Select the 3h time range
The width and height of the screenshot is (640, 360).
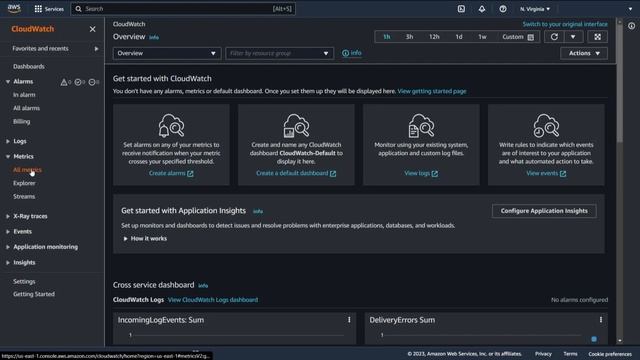coord(409,37)
